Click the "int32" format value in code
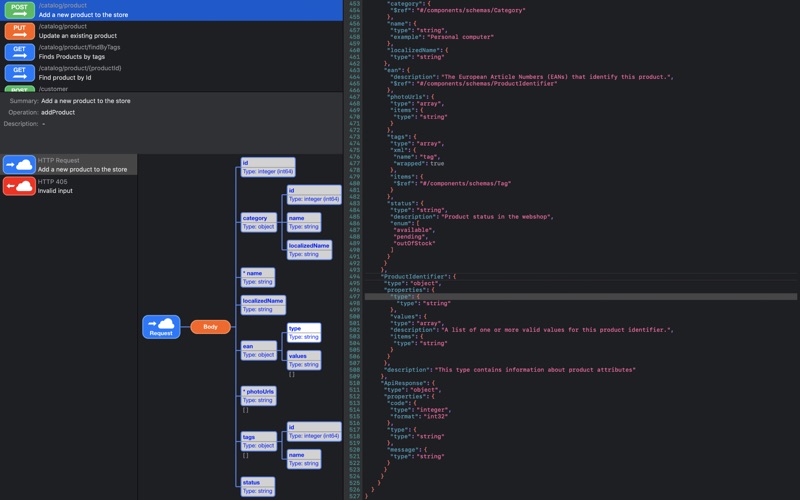This screenshot has height=500, width=800. point(435,416)
